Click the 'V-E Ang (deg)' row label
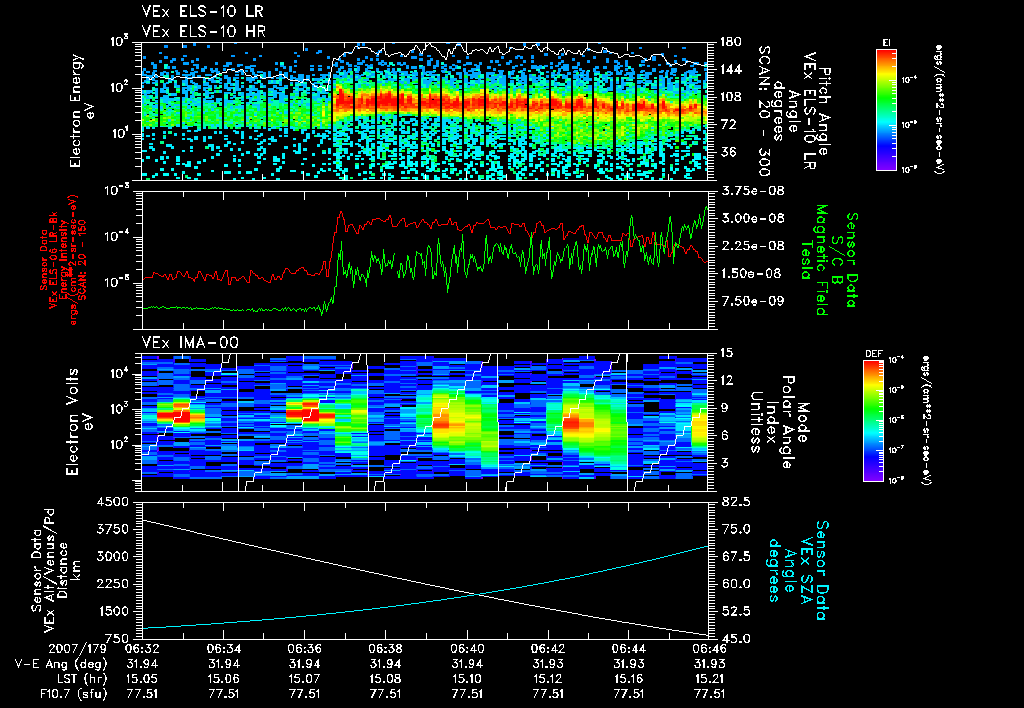 click(61, 664)
